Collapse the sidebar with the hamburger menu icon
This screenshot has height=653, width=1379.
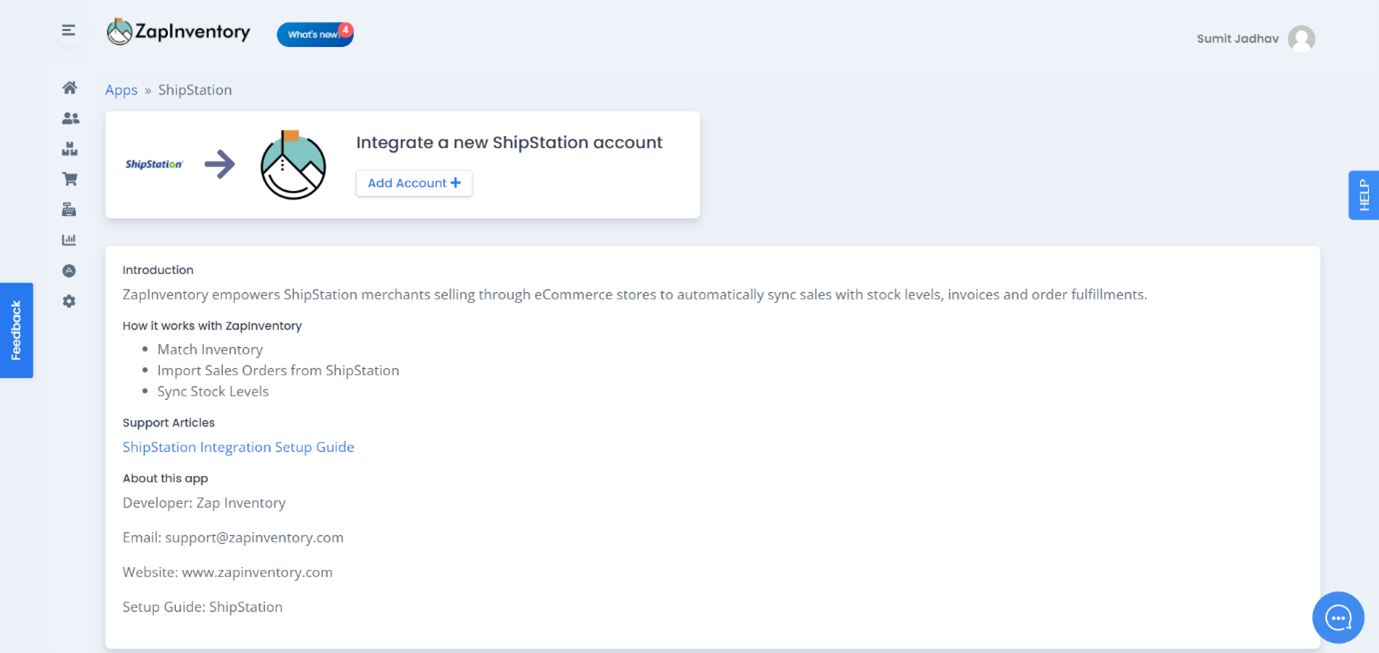coord(69,31)
